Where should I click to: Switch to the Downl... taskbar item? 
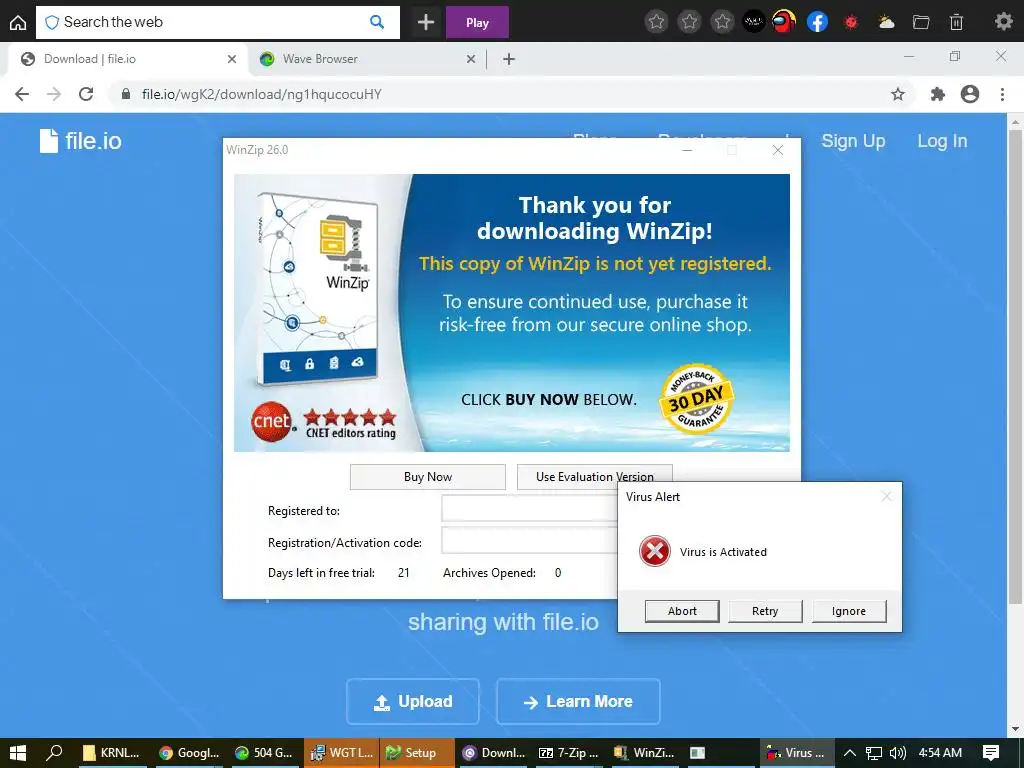(492, 753)
